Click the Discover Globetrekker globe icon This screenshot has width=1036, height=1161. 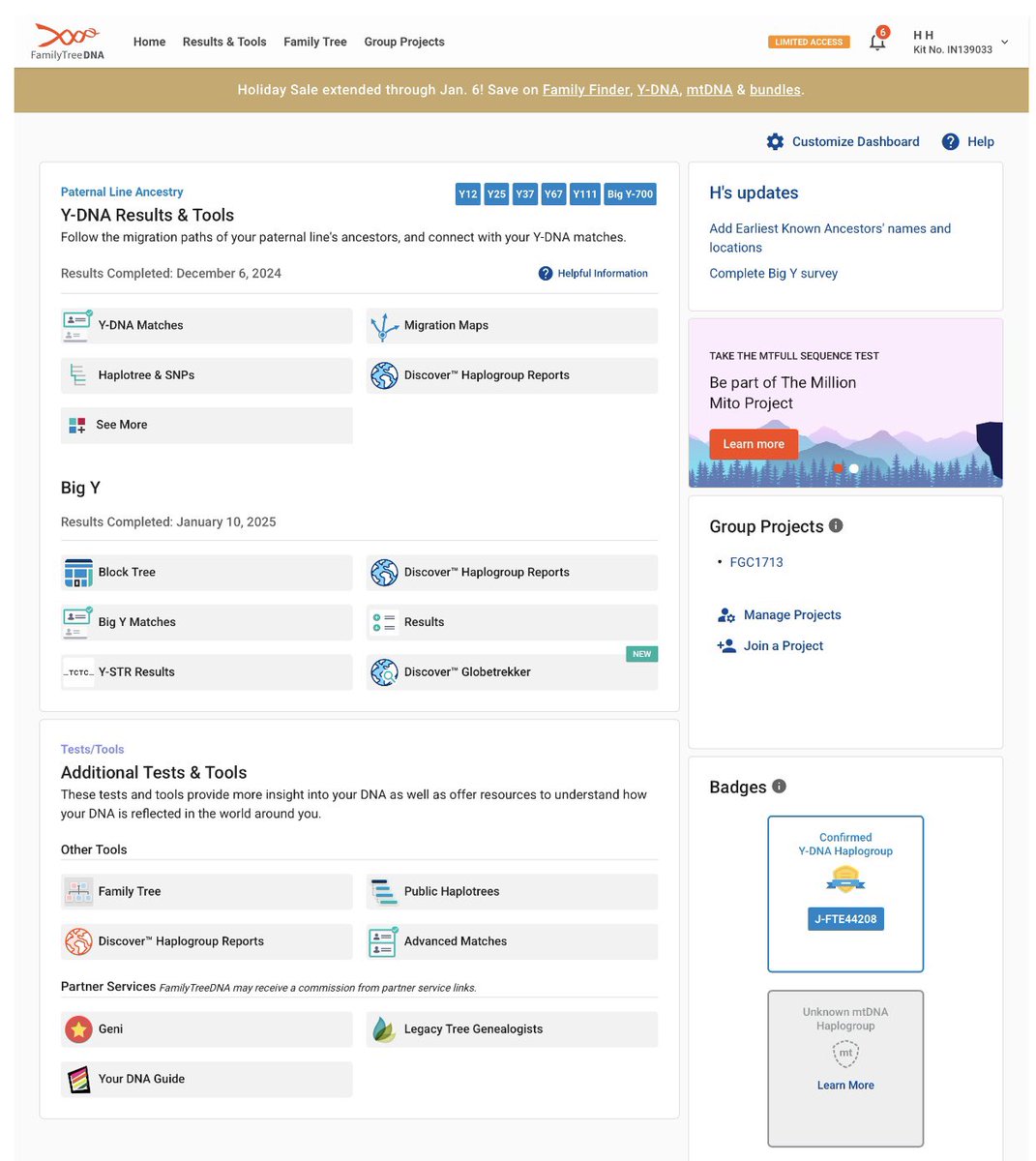point(384,672)
